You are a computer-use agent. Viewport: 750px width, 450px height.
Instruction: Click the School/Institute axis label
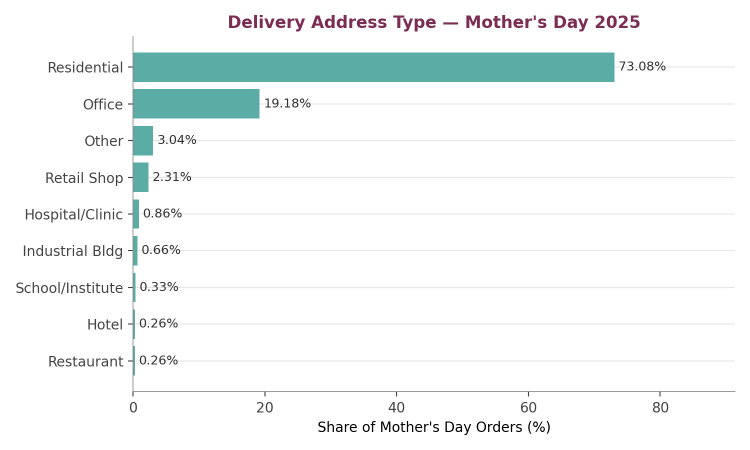[x=69, y=288]
